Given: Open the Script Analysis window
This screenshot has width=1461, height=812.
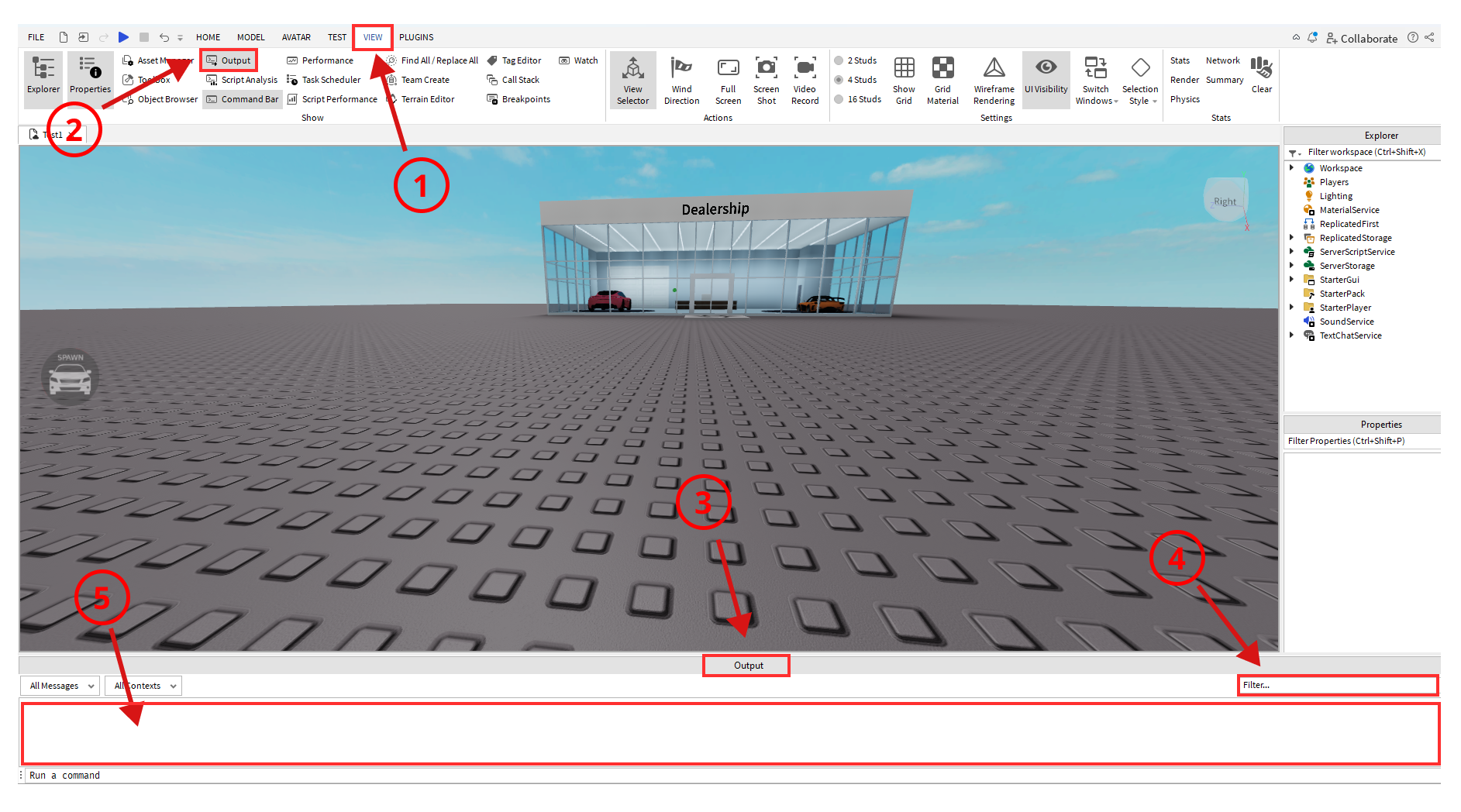Looking at the screenshot, I should (242, 80).
